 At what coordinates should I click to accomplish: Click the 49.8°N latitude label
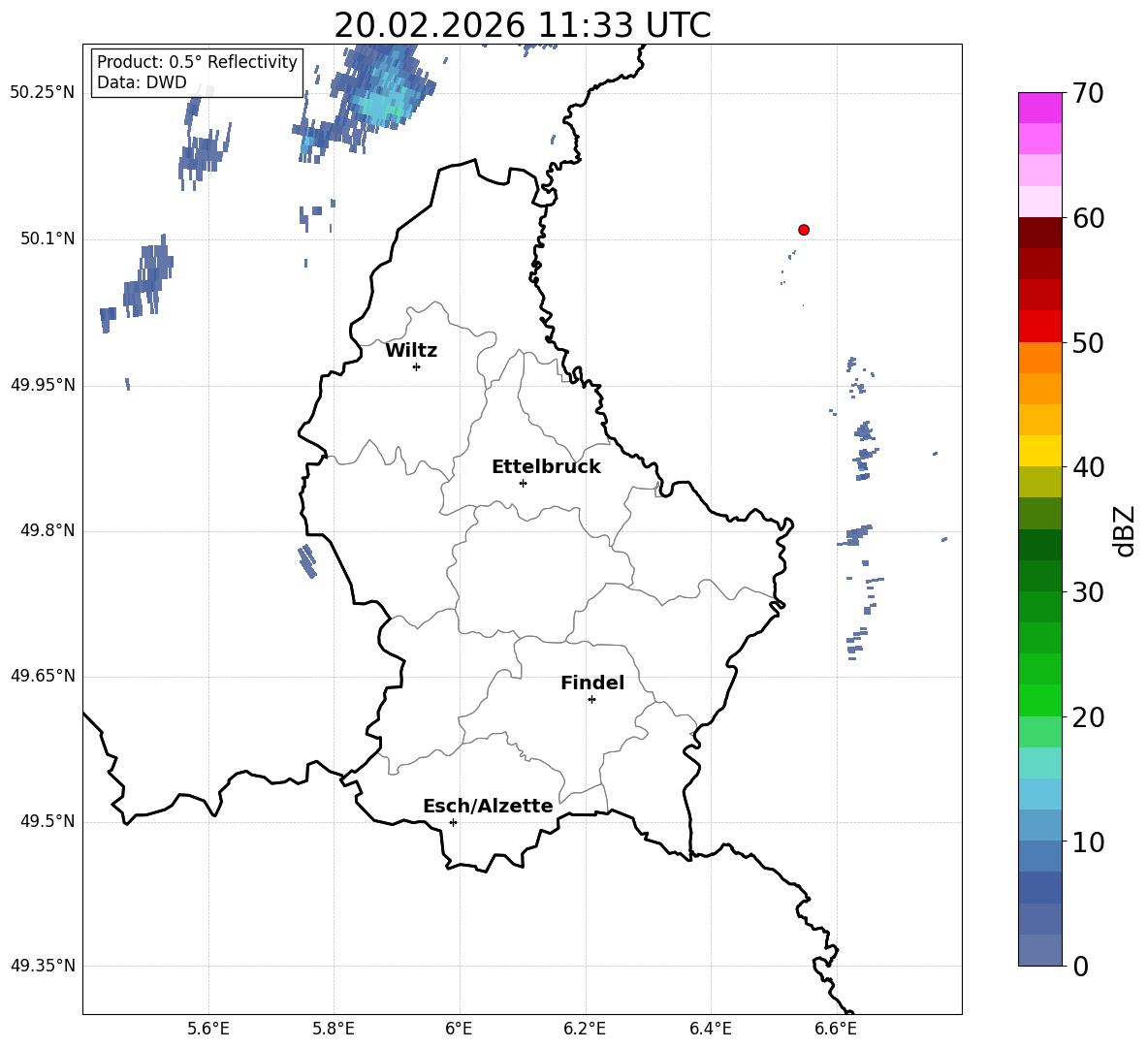click(48, 530)
